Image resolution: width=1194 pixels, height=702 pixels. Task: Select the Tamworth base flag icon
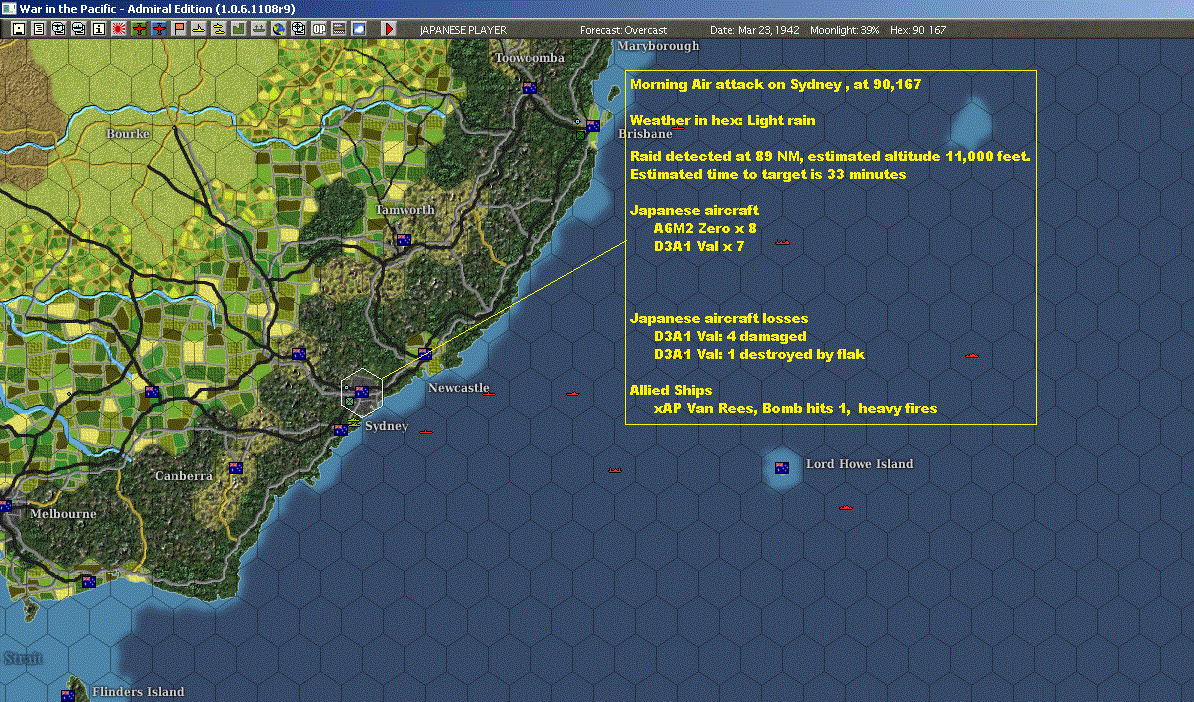pyautogui.click(x=404, y=240)
